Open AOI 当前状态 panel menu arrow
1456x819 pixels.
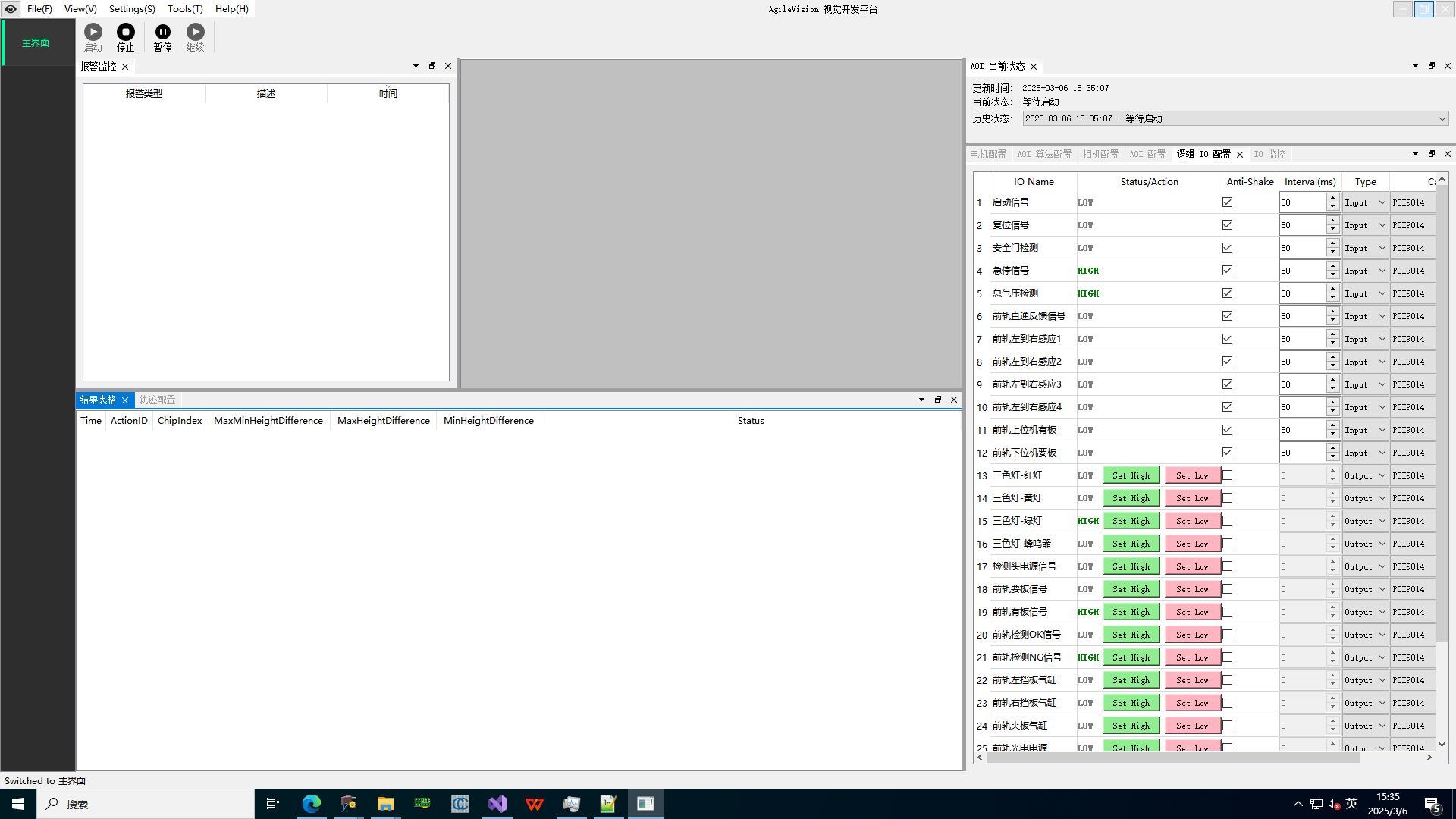(x=1415, y=66)
